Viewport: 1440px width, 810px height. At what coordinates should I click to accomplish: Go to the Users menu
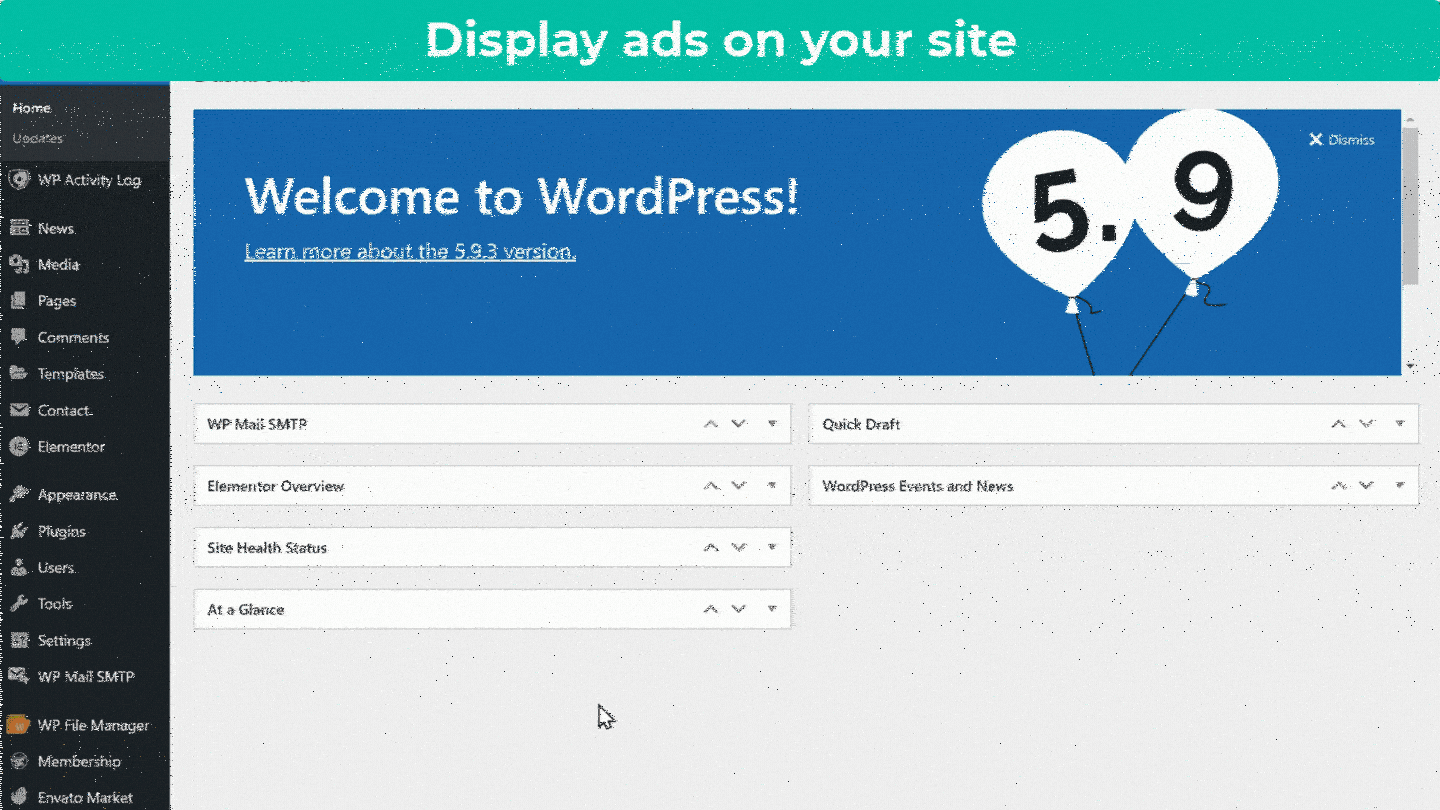click(x=56, y=567)
